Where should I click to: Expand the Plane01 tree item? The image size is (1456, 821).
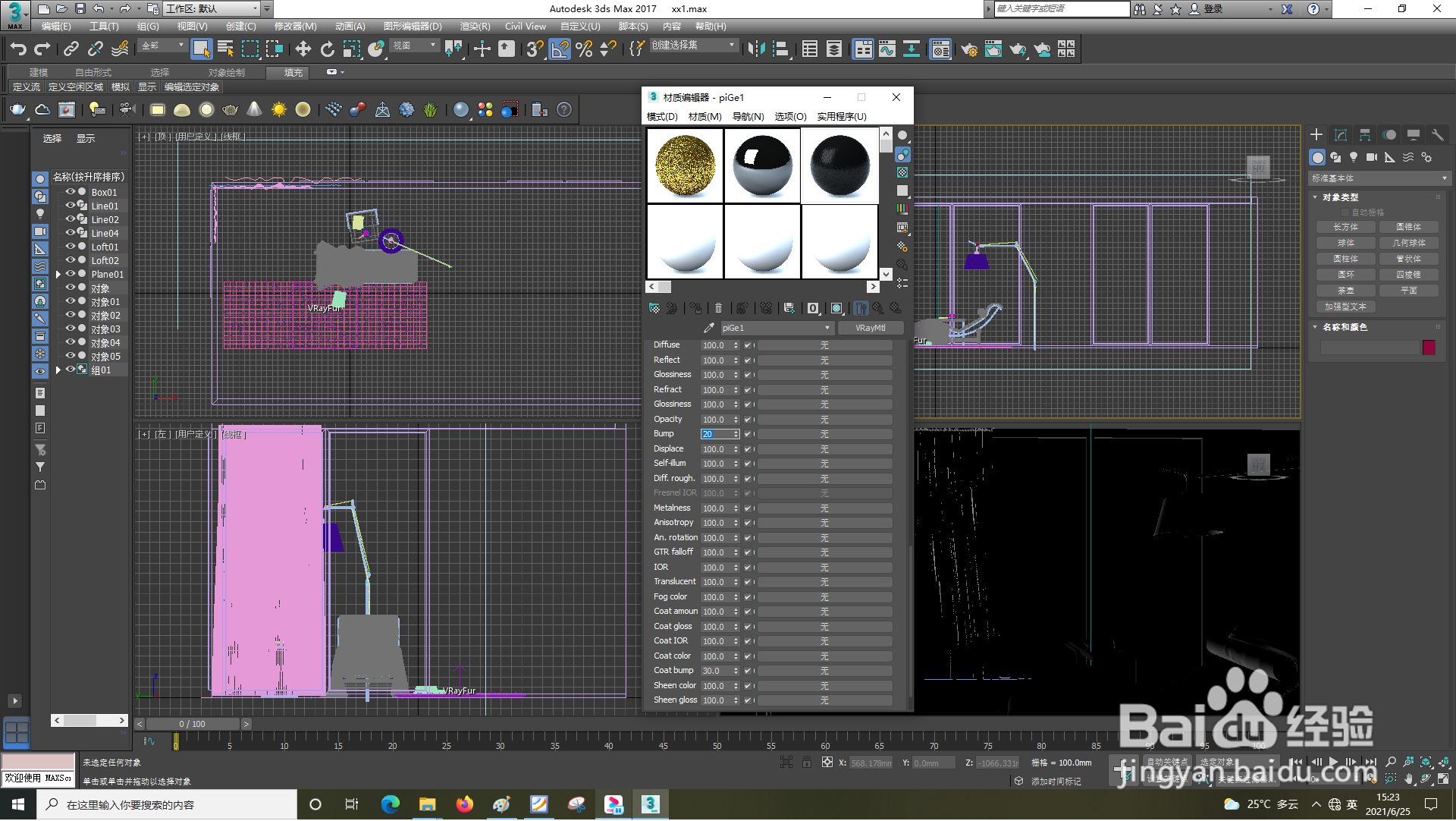pyautogui.click(x=58, y=275)
